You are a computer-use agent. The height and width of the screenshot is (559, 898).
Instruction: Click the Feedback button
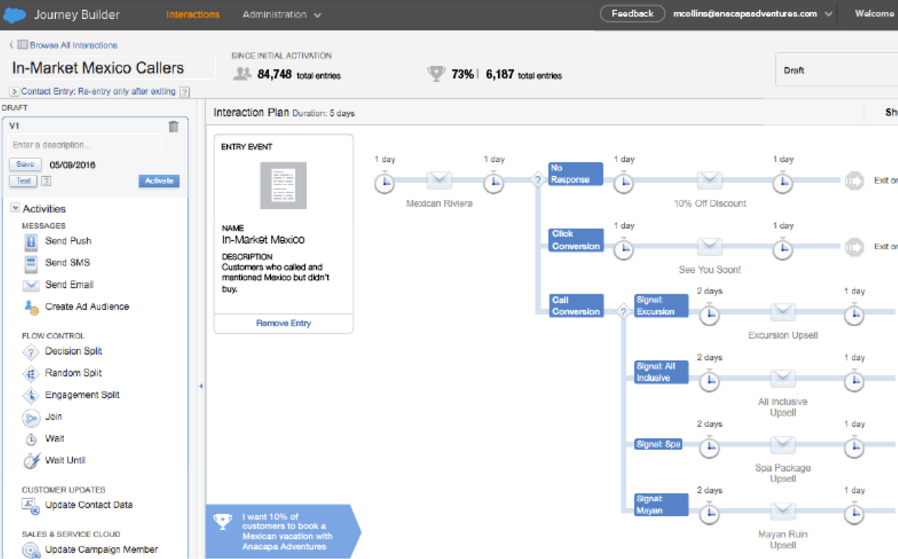[632, 13]
